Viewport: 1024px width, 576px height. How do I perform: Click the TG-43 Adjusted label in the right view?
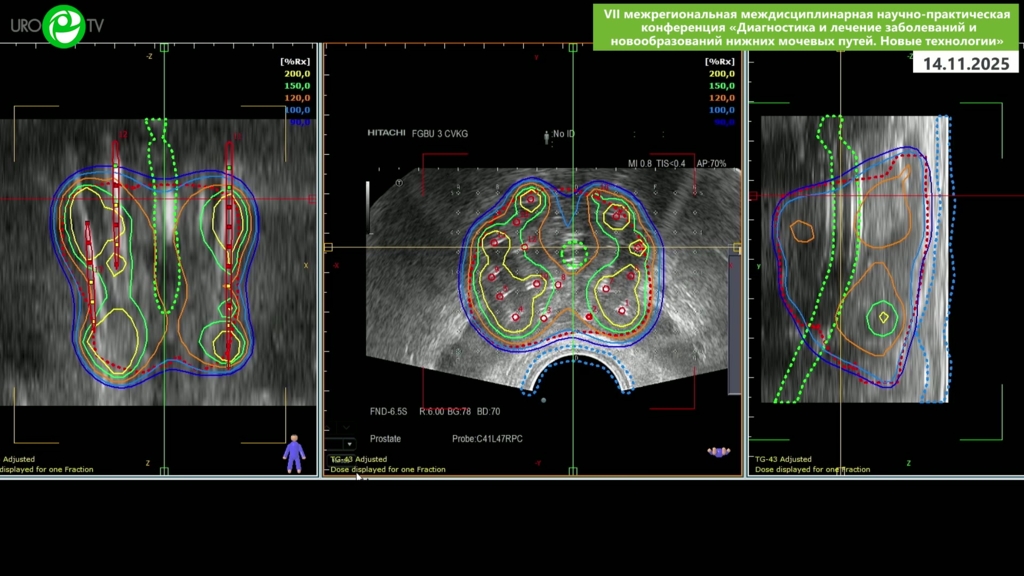click(x=783, y=459)
